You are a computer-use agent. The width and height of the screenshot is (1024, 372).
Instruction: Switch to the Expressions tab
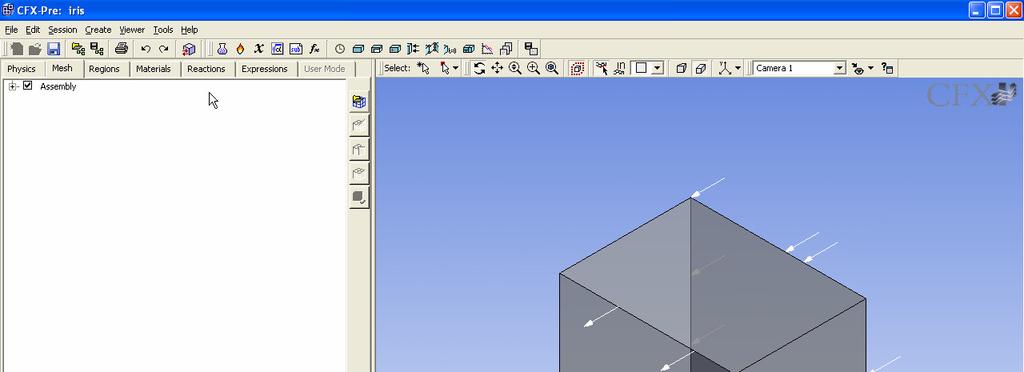tap(264, 69)
